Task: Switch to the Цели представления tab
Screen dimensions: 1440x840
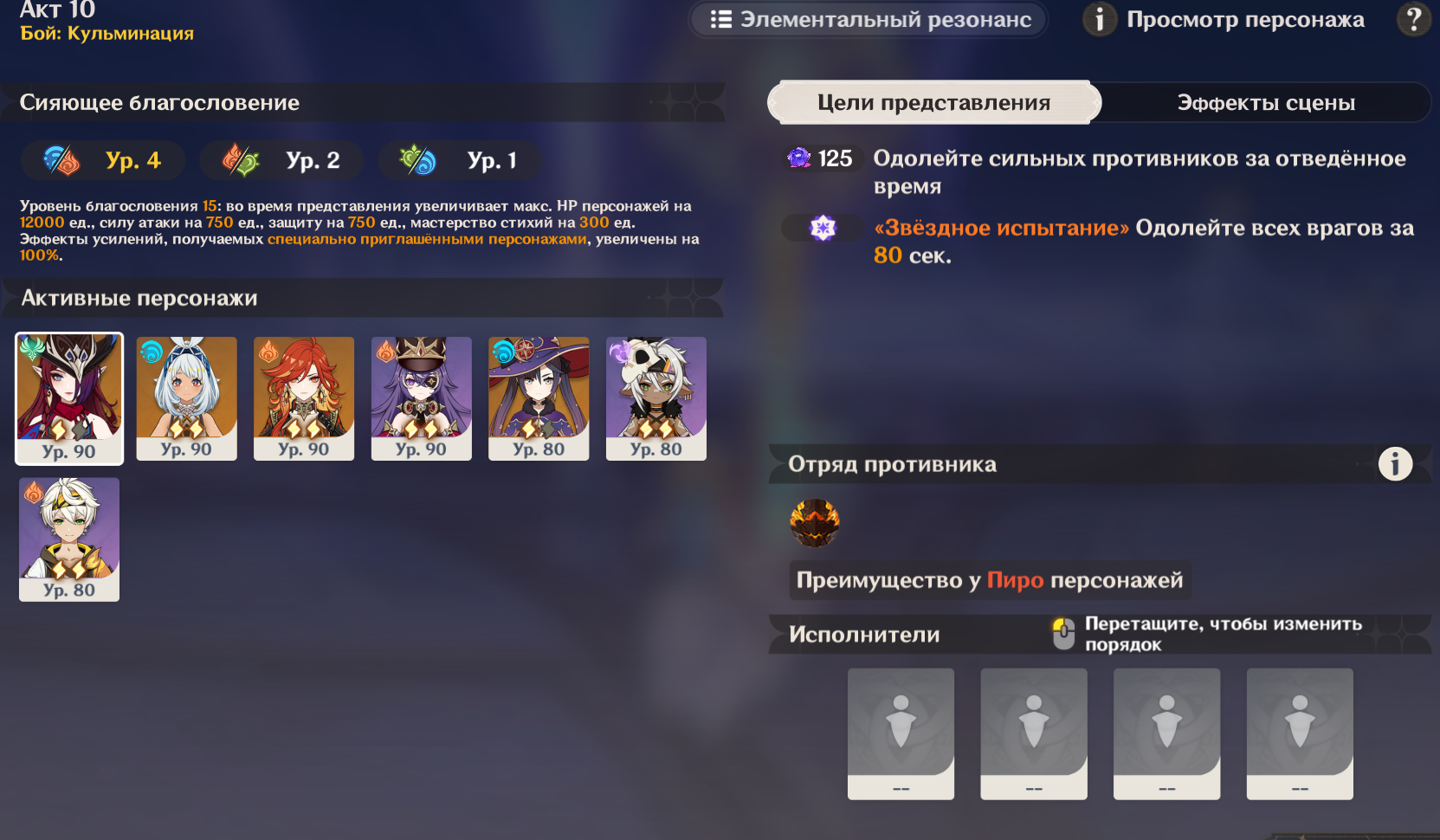Action: point(934,103)
